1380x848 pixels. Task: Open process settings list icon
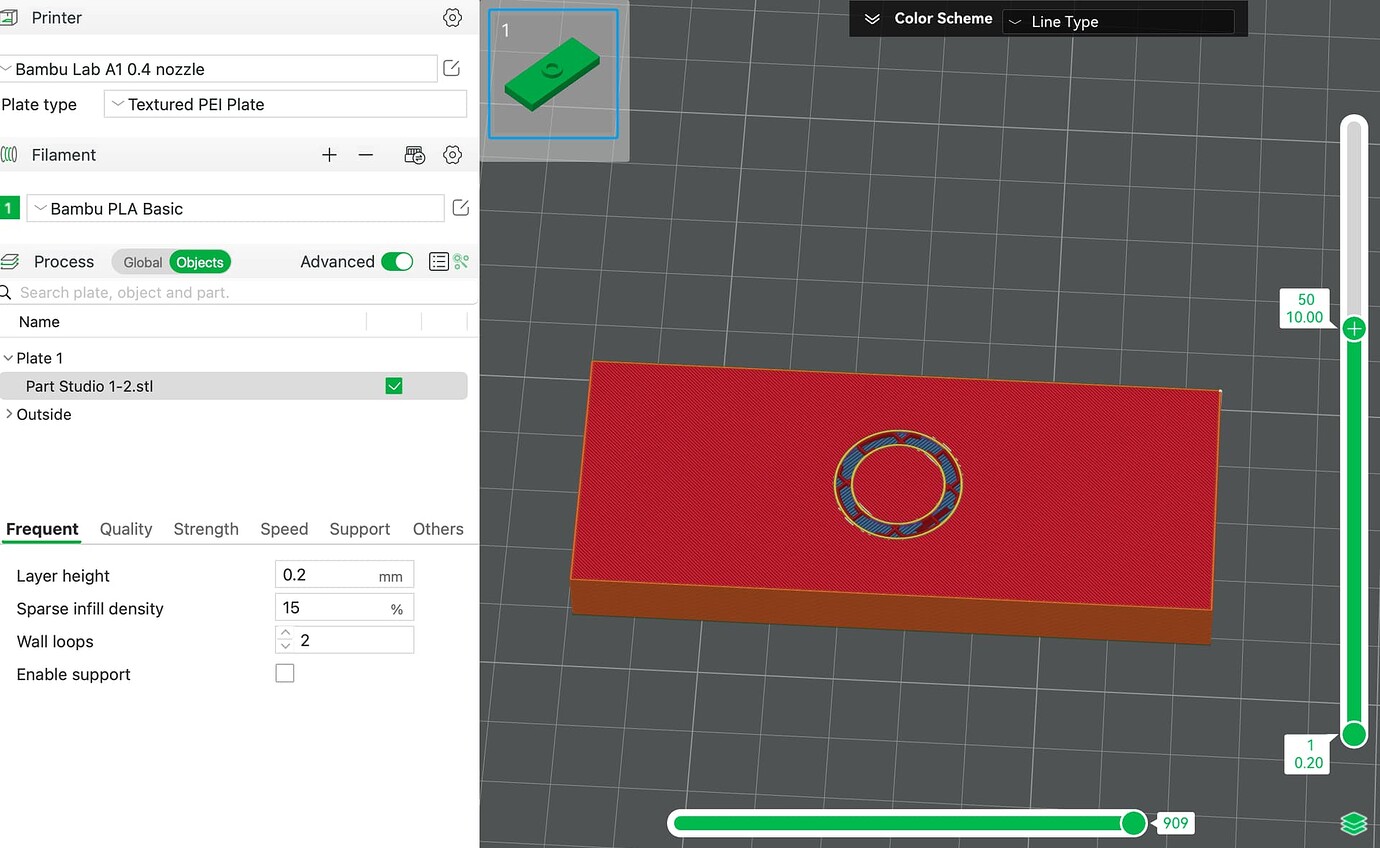click(x=438, y=262)
